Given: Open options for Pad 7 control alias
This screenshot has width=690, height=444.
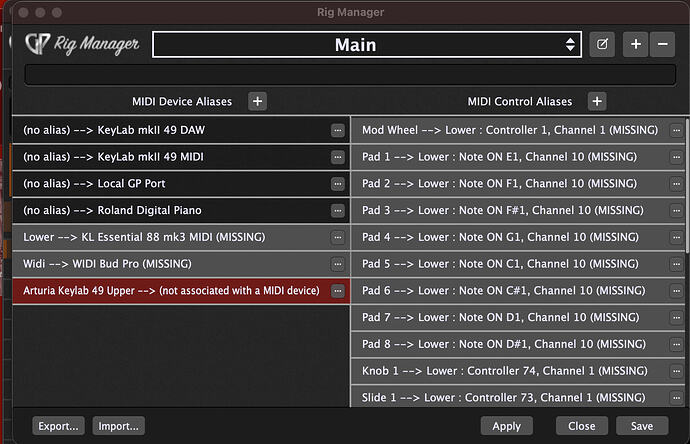Looking at the screenshot, I should pyautogui.click(x=676, y=318).
